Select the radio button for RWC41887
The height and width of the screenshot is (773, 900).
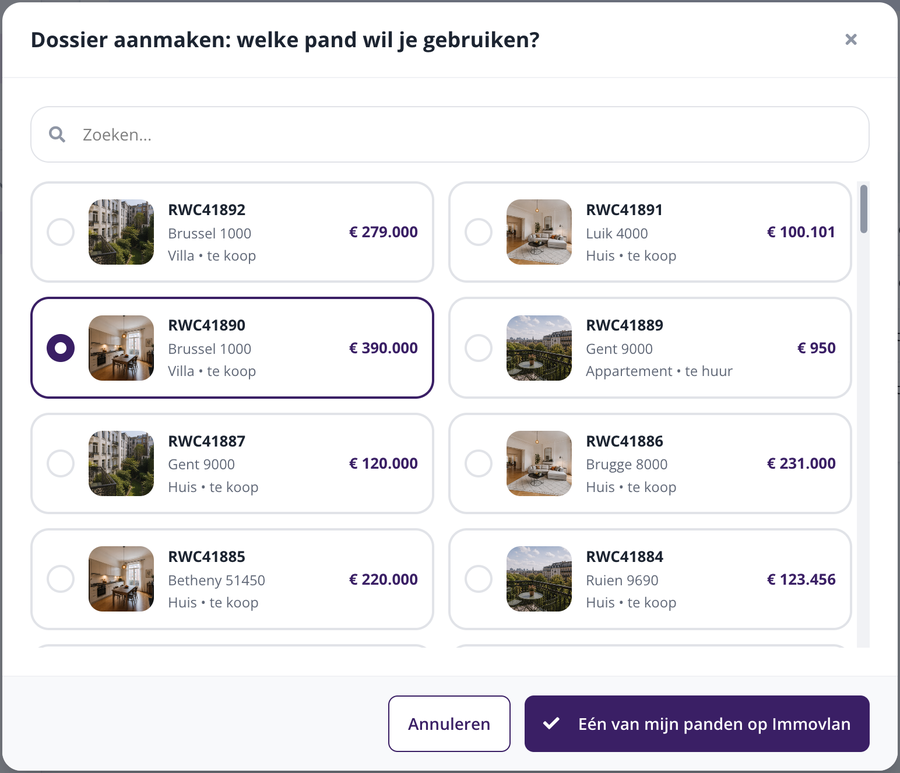[60, 463]
